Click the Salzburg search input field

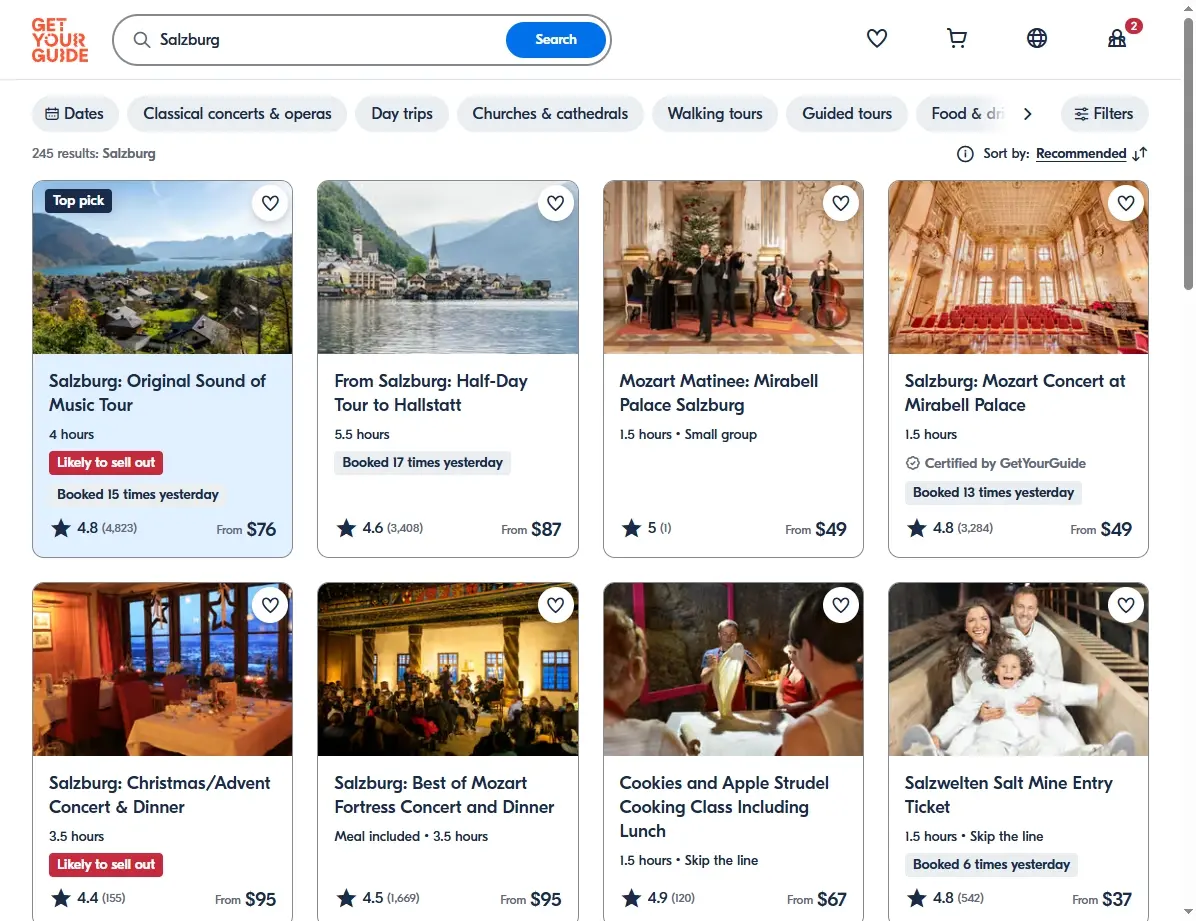328,40
